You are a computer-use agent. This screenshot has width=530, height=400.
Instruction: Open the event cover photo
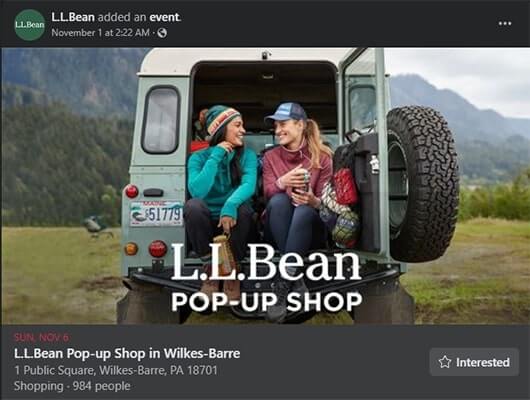coord(265,186)
